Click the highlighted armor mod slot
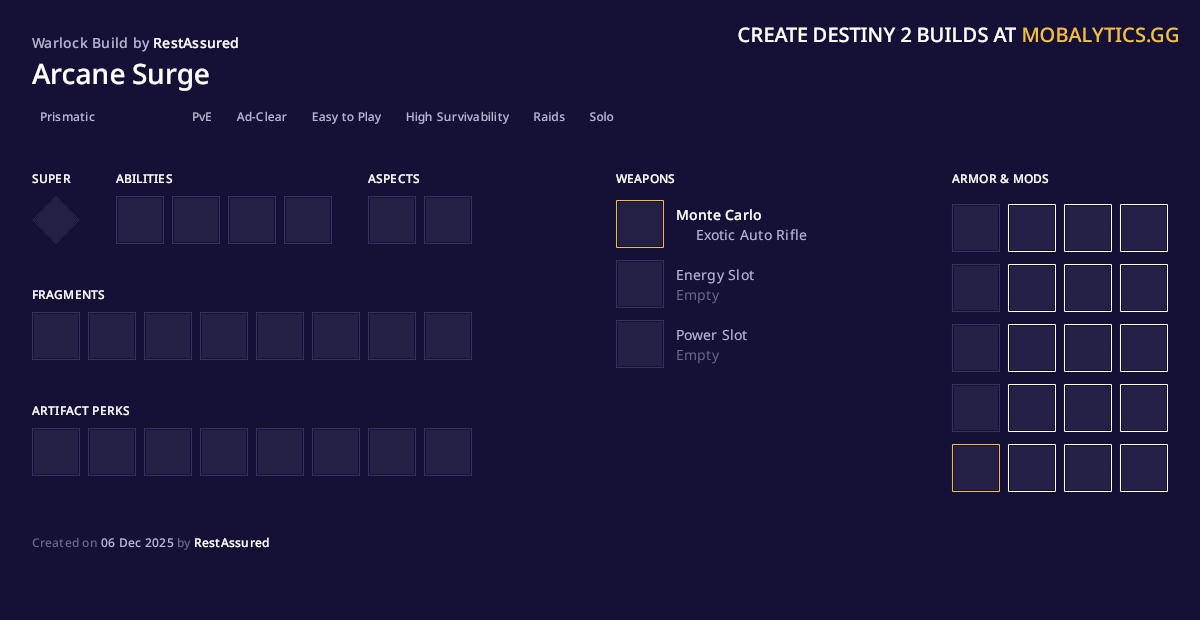Image resolution: width=1200 pixels, height=620 pixels. tap(976, 468)
